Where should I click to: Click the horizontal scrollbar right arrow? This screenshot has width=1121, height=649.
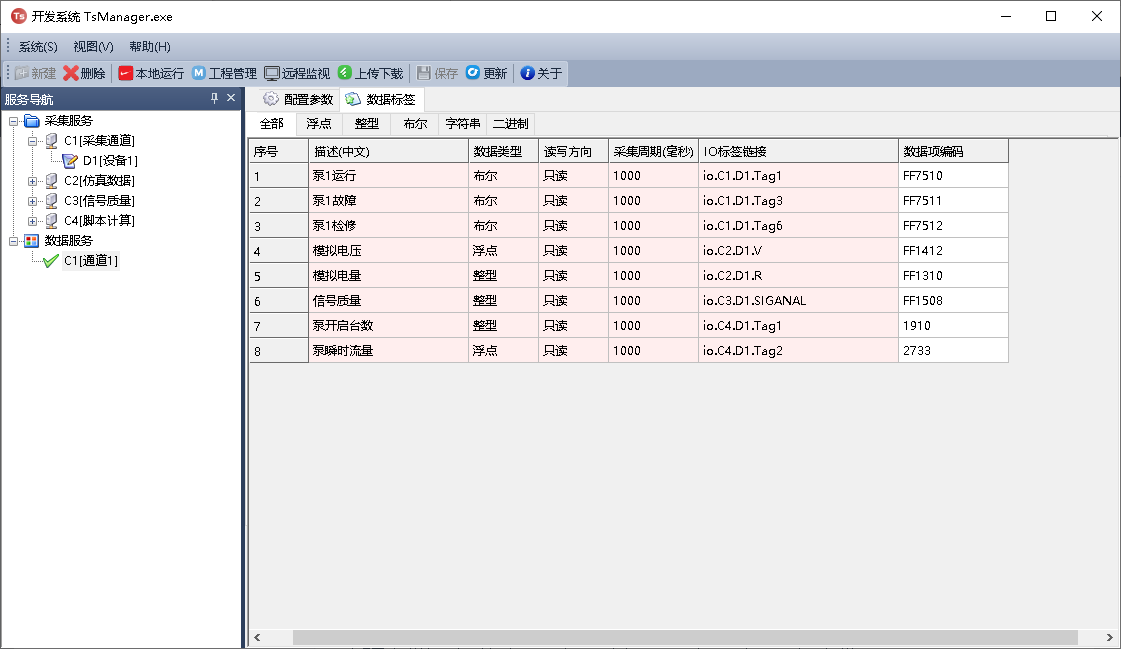1109,637
